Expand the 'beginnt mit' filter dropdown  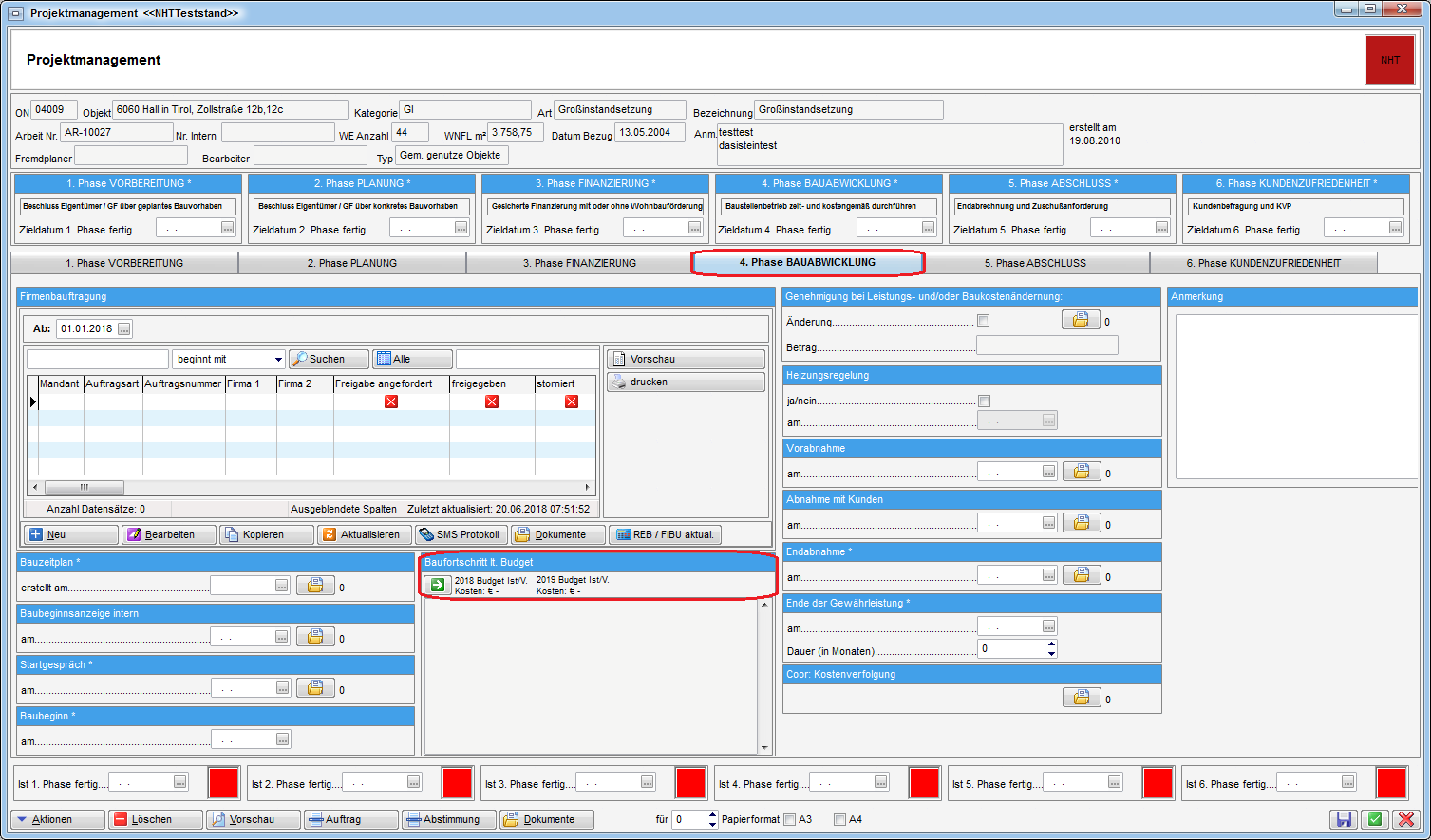point(278,360)
